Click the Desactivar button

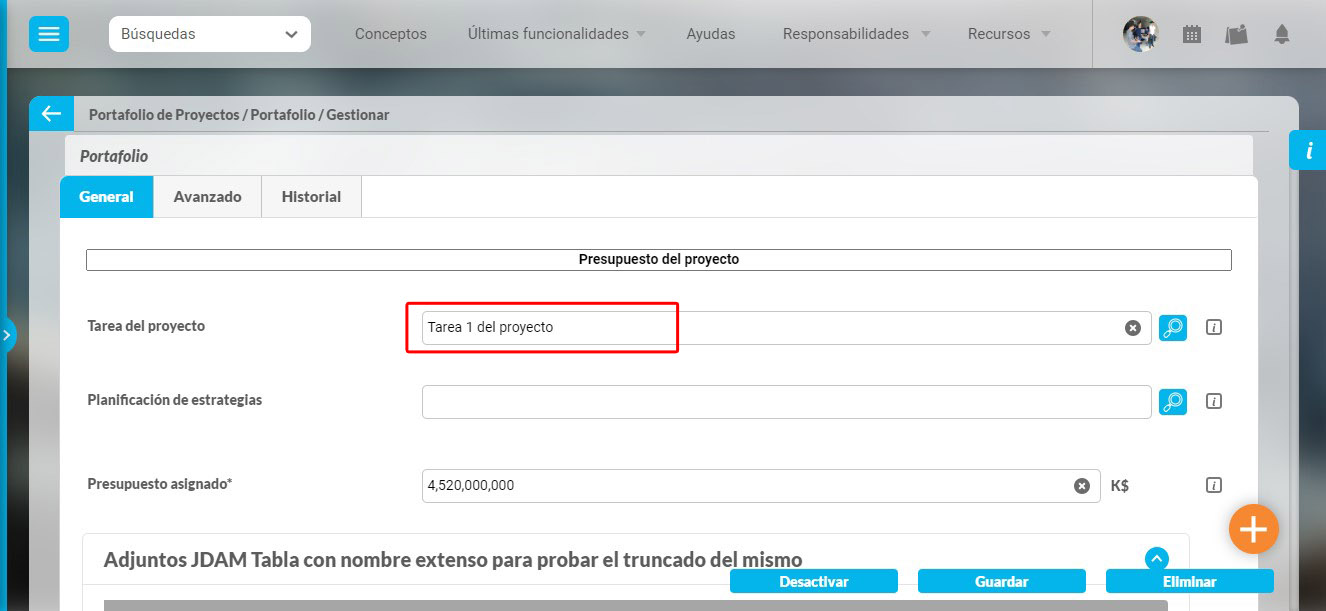pos(813,582)
